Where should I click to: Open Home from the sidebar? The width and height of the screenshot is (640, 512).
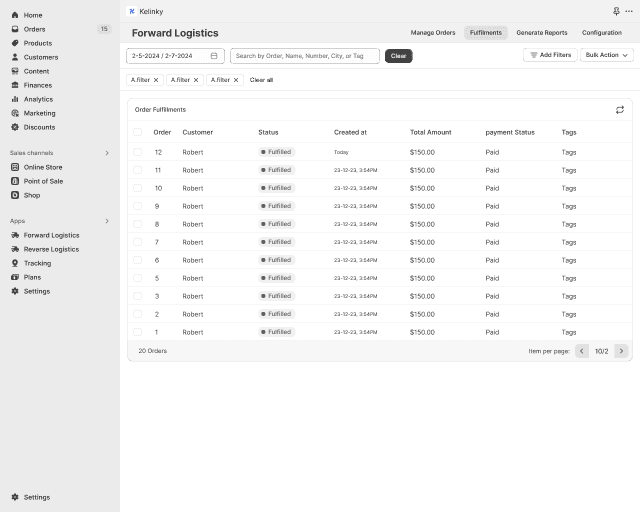[x=33, y=15]
